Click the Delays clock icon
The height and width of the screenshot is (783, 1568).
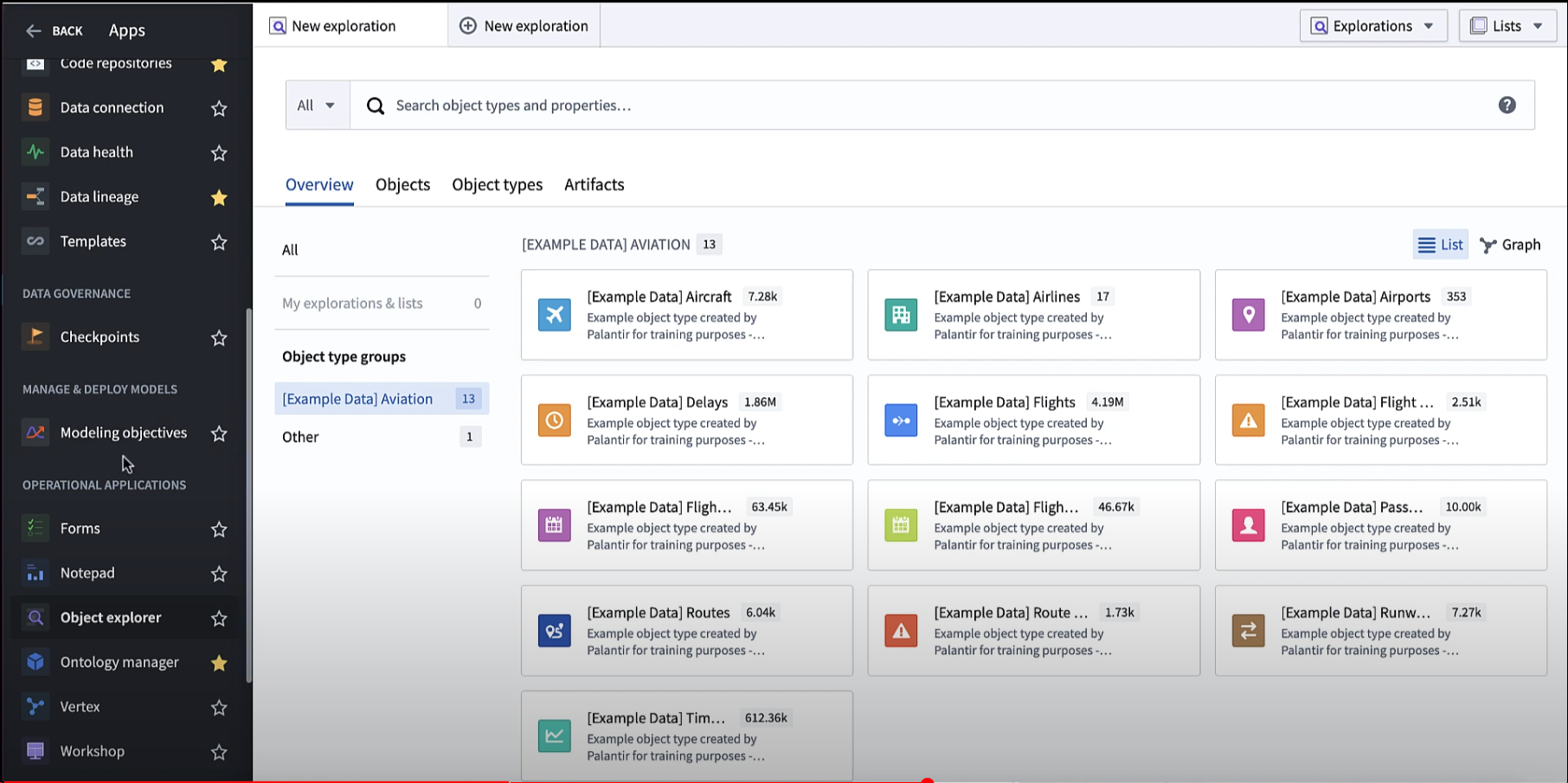[555, 420]
